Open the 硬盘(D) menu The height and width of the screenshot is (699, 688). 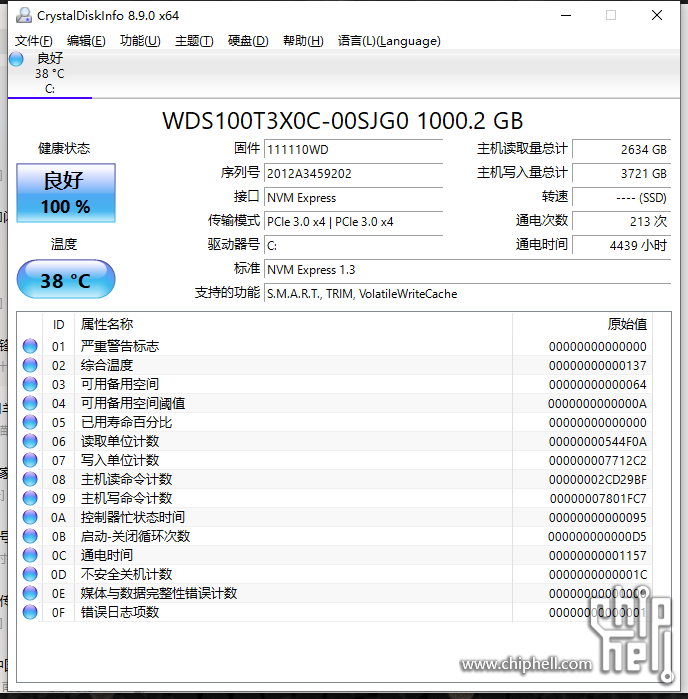(248, 41)
